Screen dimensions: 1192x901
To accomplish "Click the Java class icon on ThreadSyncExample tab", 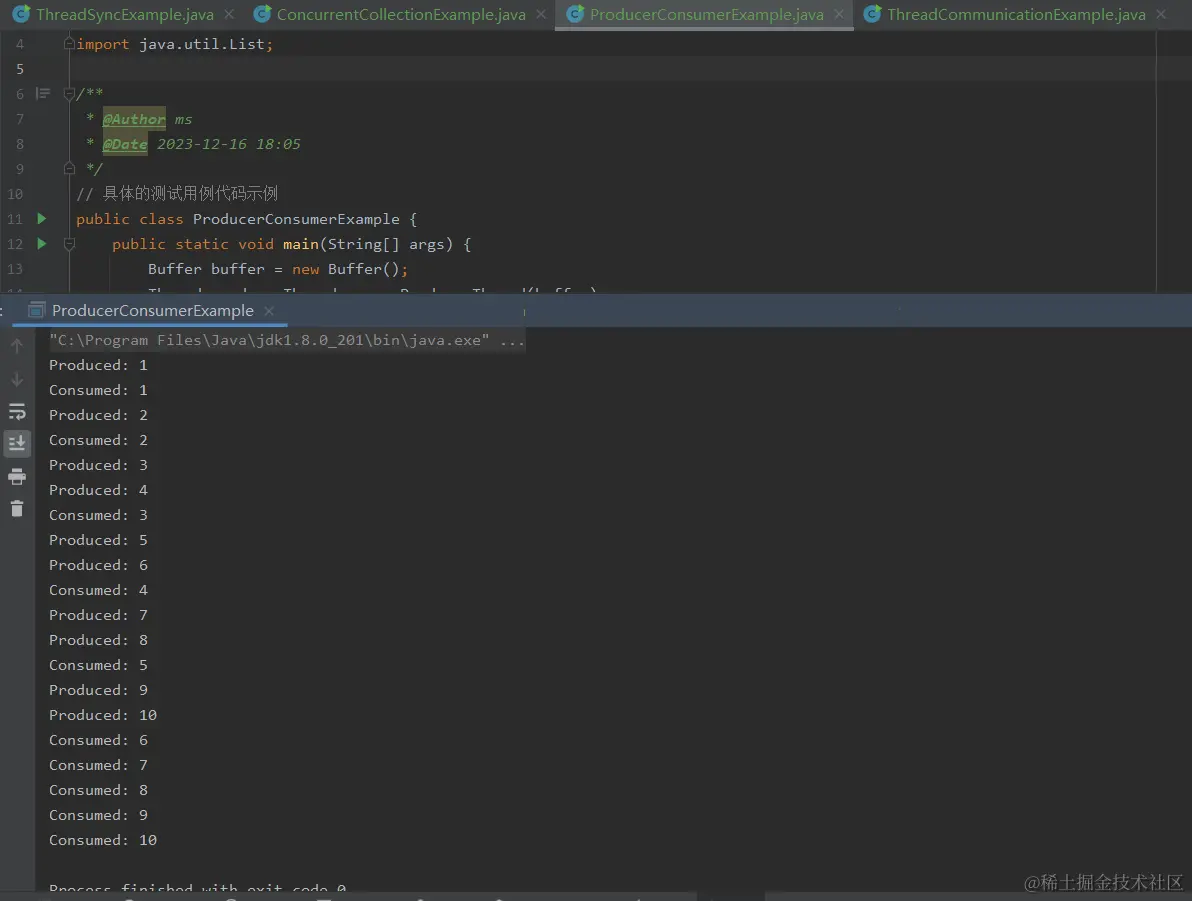I will (21, 14).
